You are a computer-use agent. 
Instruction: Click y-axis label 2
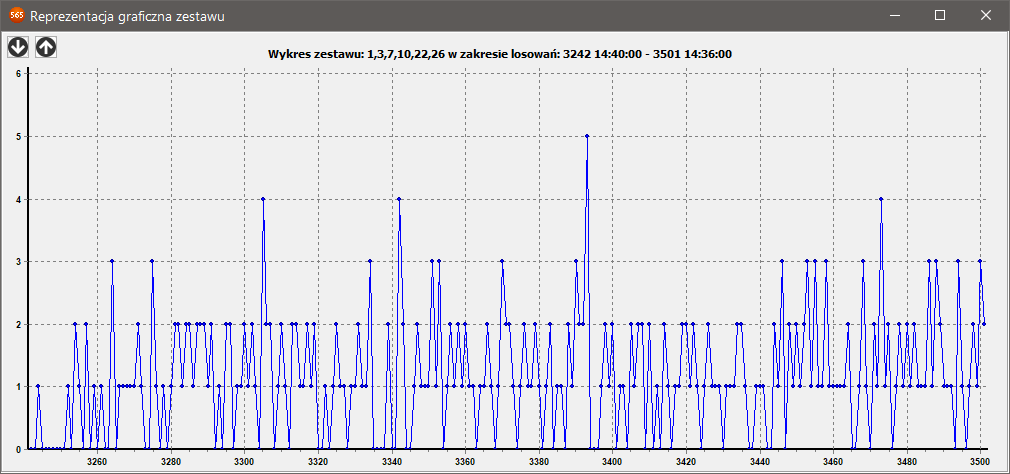click(19, 325)
